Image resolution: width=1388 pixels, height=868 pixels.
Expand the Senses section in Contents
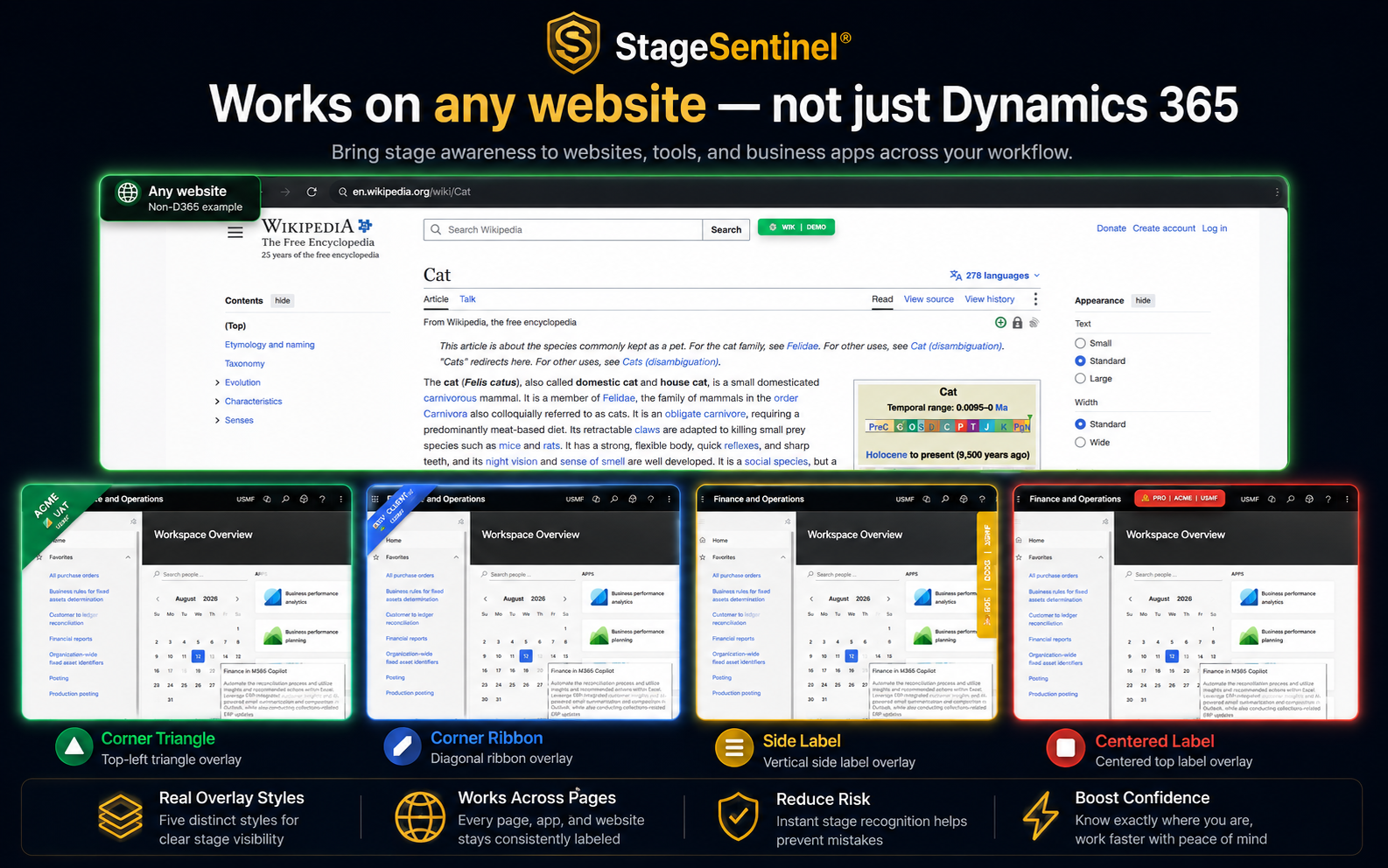tap(217, 421)
